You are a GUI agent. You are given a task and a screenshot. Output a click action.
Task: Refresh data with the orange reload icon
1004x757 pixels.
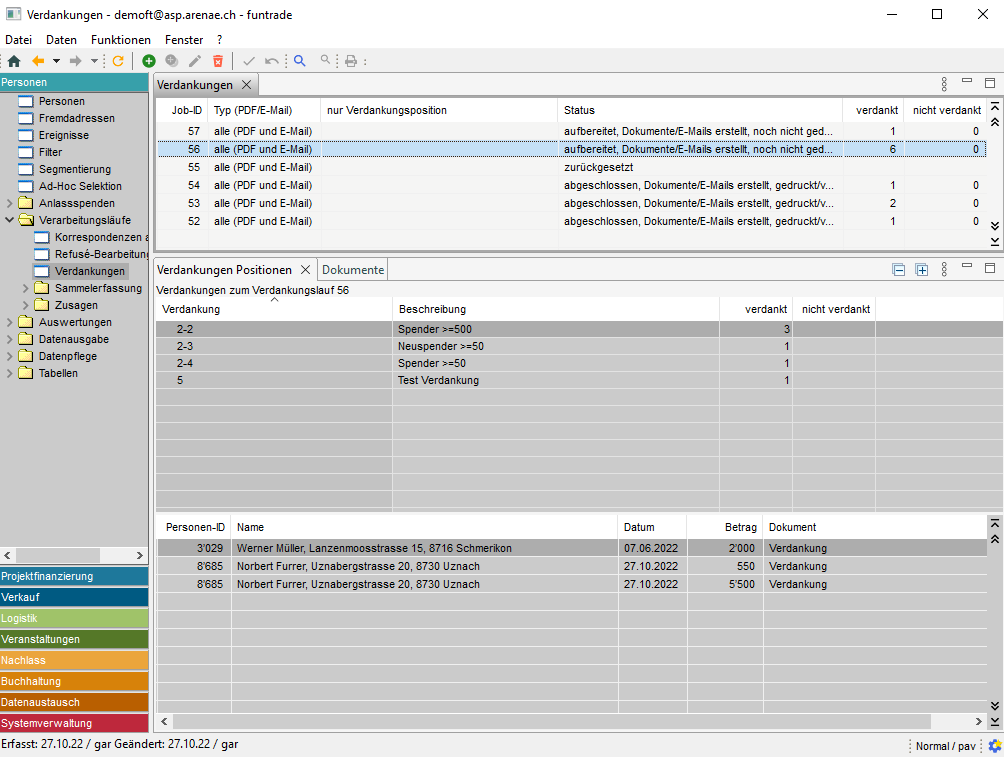click(x=118, y=61)
